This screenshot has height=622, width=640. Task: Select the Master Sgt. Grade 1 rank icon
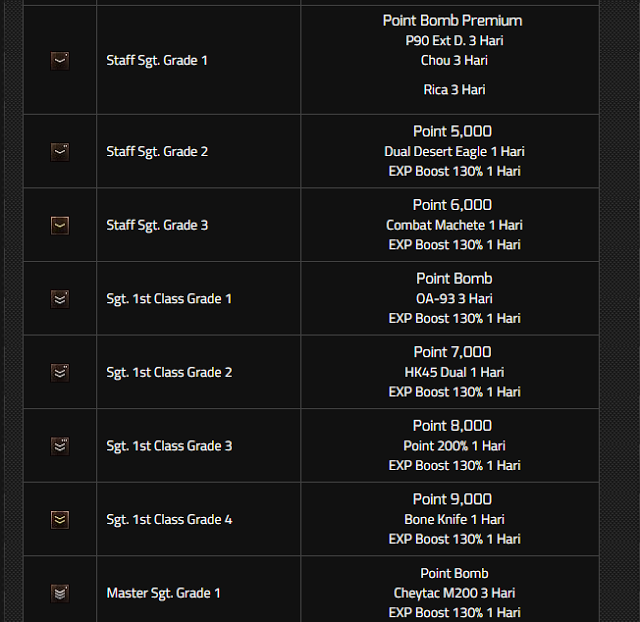click(x=60, y=593)
